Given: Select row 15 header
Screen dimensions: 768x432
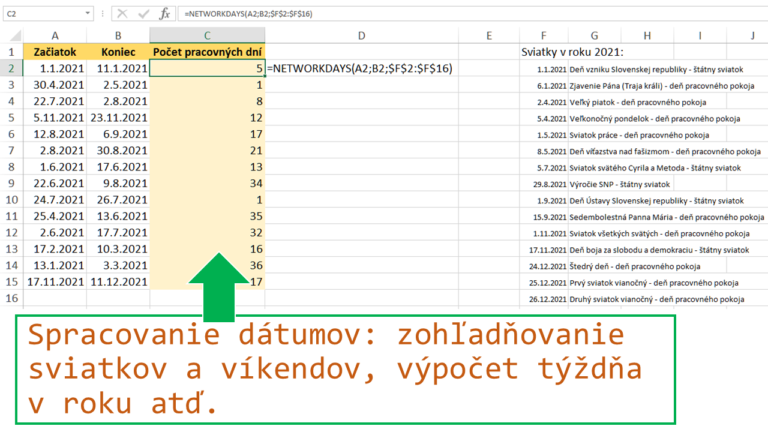Looking at the screenshot, I should click(x=10, y=282).
